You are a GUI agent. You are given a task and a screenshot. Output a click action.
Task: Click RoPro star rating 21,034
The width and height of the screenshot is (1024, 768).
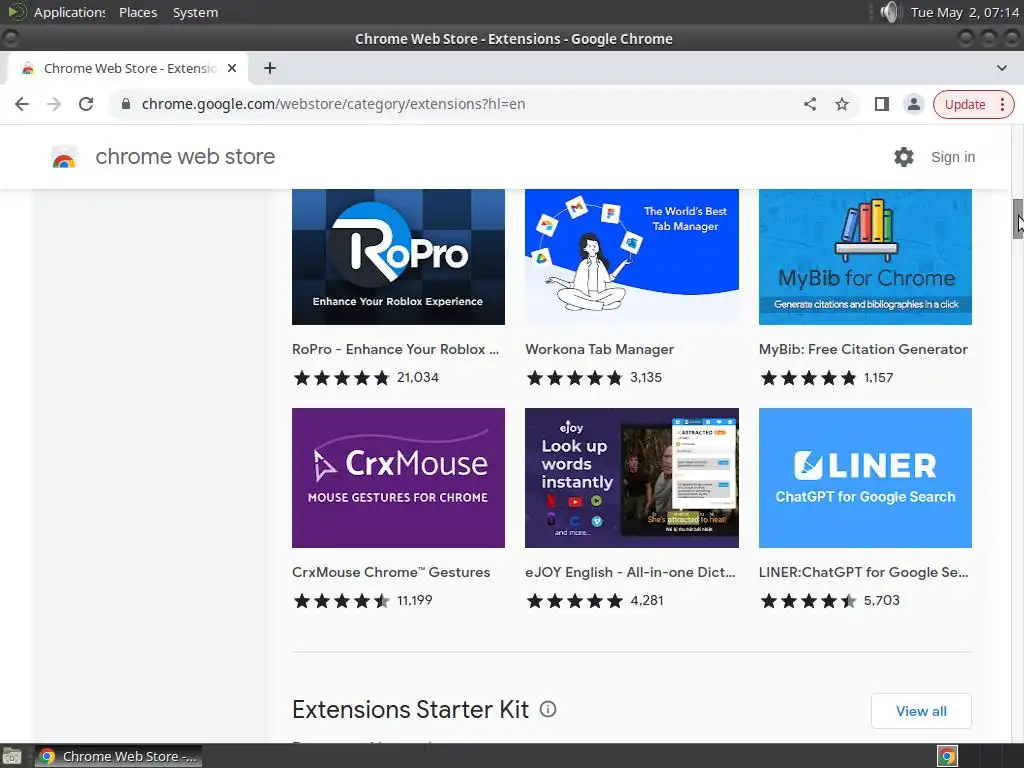pyautogui.click(x=366, y=377)
